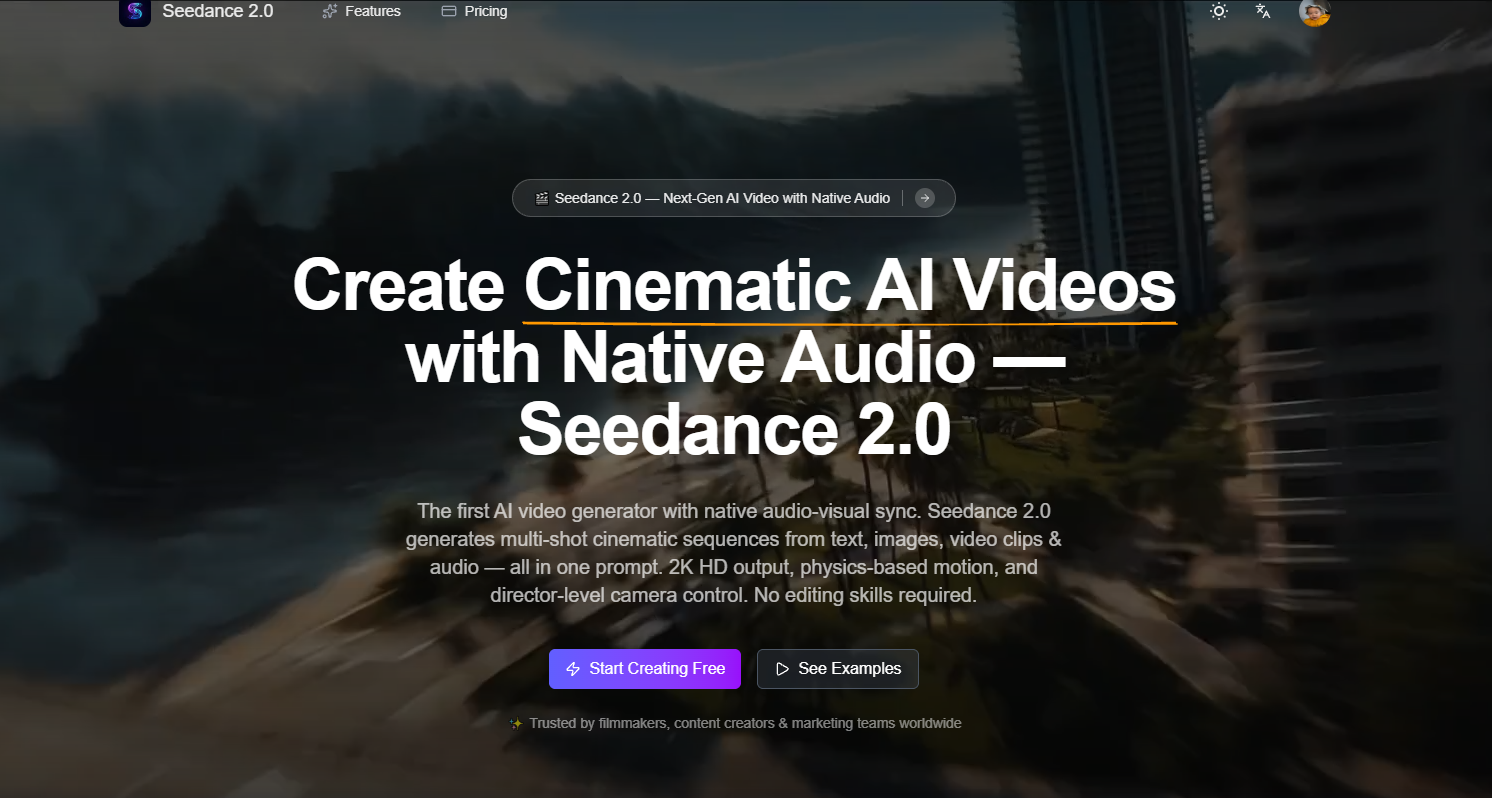Click the underlined Cinematic AI Videos headline

pyautogui.click(x=849, y=288)
